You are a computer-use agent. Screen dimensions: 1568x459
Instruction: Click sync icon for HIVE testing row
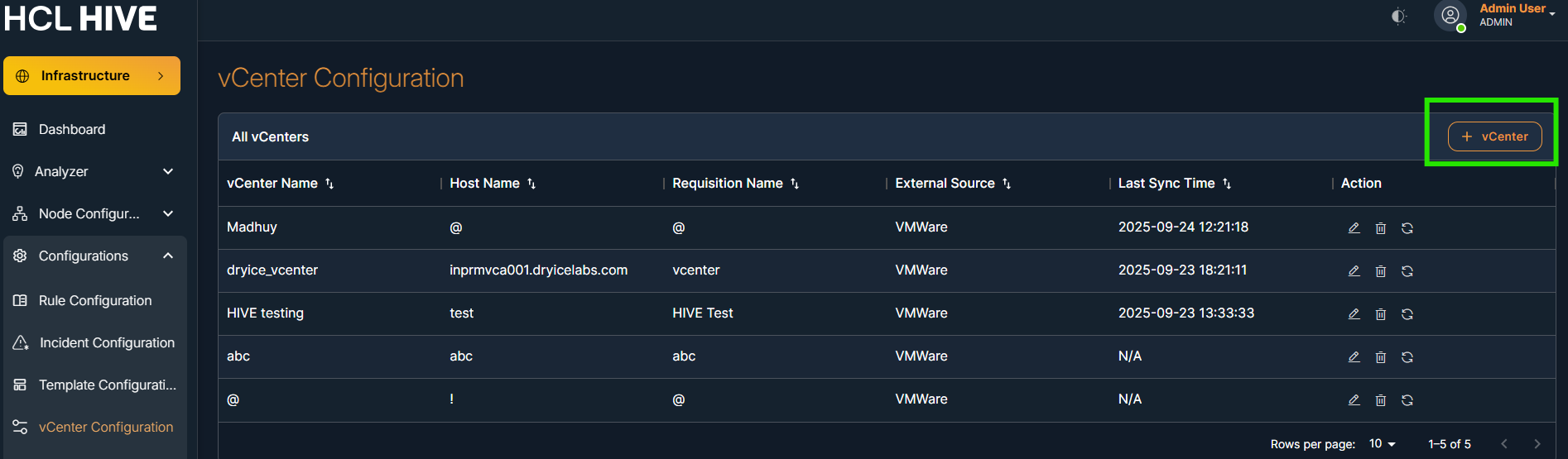click(x=1407, y=314)
